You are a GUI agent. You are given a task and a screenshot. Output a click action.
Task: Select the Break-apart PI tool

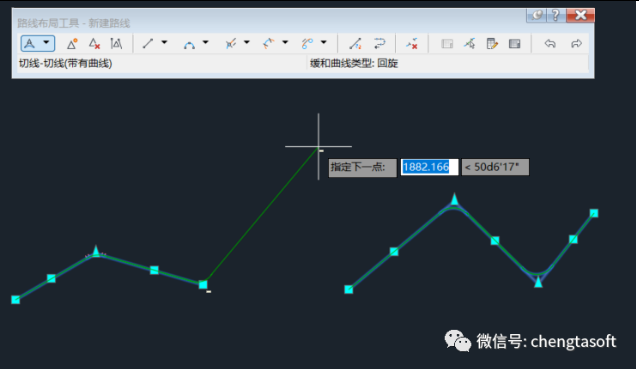(116, 43)
